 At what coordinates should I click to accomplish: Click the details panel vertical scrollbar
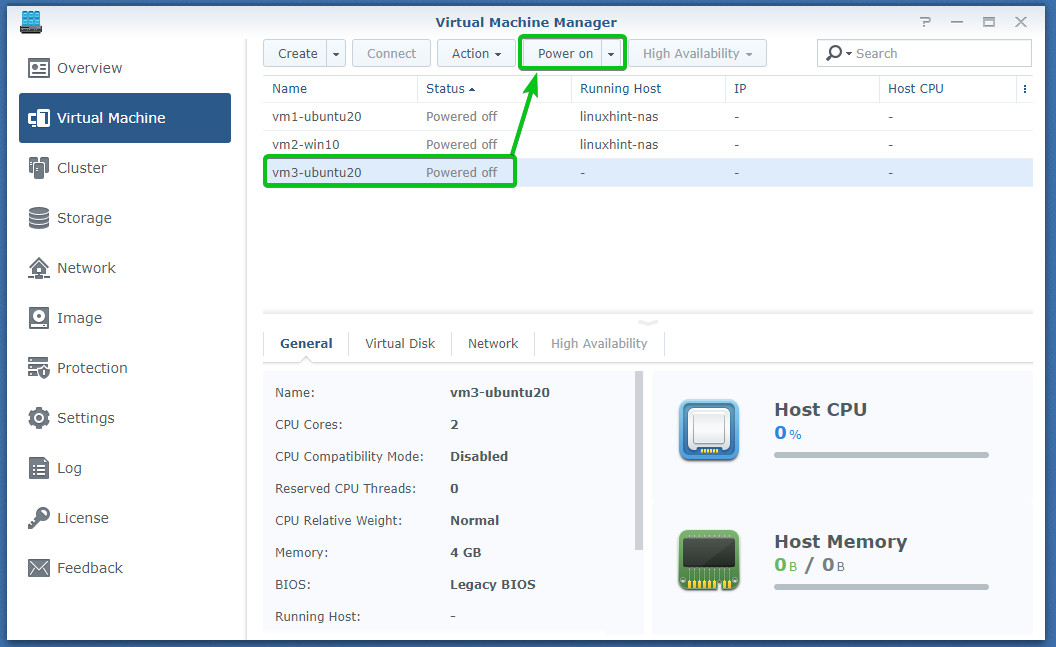[x=639, y=460]
